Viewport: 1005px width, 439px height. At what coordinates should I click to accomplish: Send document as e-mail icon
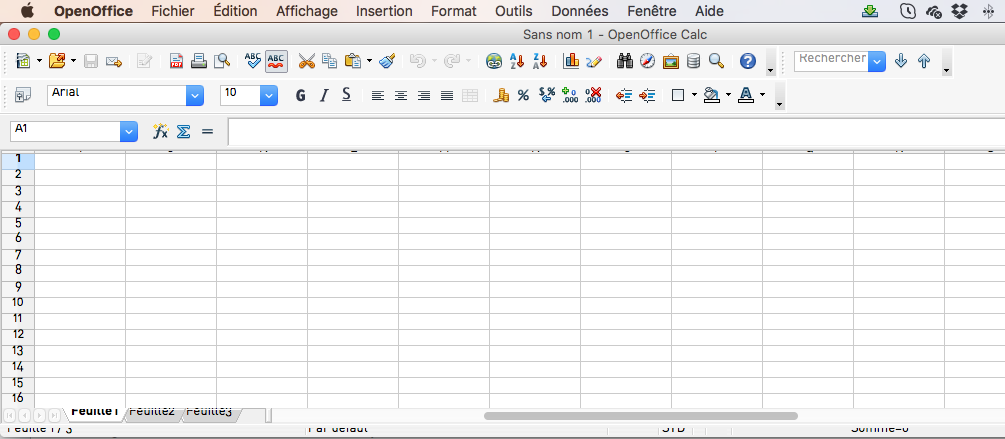pyautogui.click(x=114, y=62)
